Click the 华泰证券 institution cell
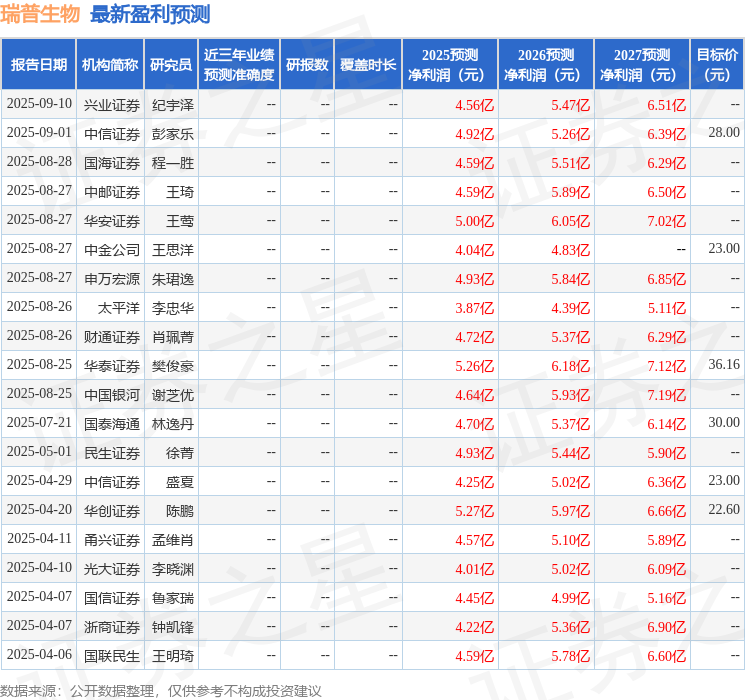 coord(112,366)
